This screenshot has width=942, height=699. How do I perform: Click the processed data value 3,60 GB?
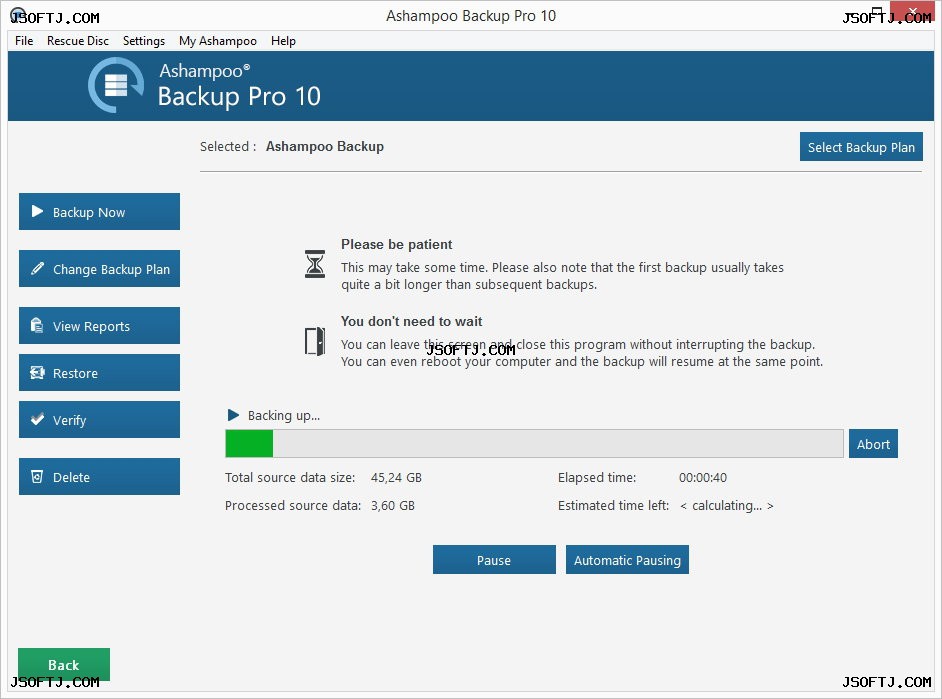pos(393,506)
